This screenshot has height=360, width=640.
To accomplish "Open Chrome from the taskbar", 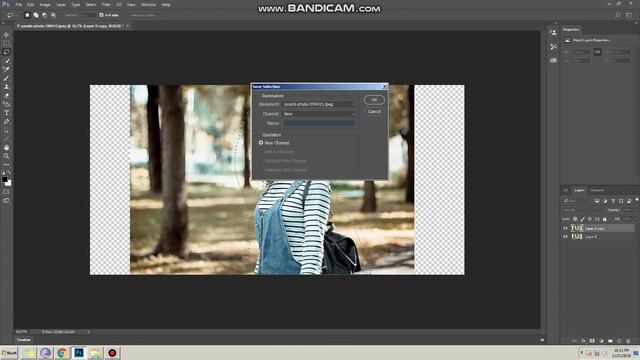I will click(62, 353).
